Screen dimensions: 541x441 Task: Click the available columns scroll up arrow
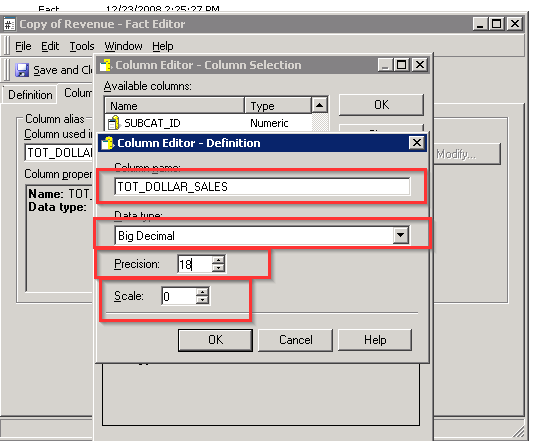(x=319, y=105)
